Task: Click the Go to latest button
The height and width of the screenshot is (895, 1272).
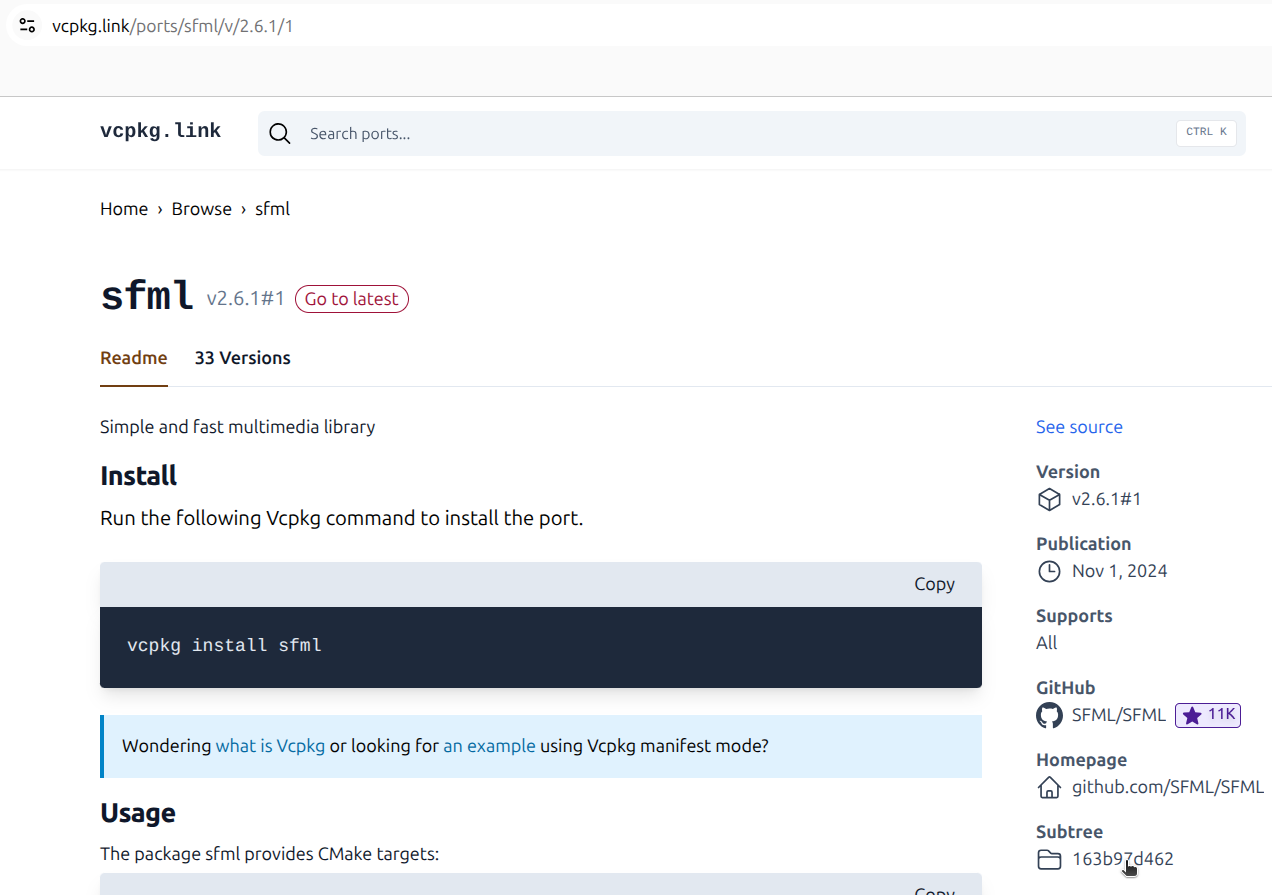Action: point(351,299)
